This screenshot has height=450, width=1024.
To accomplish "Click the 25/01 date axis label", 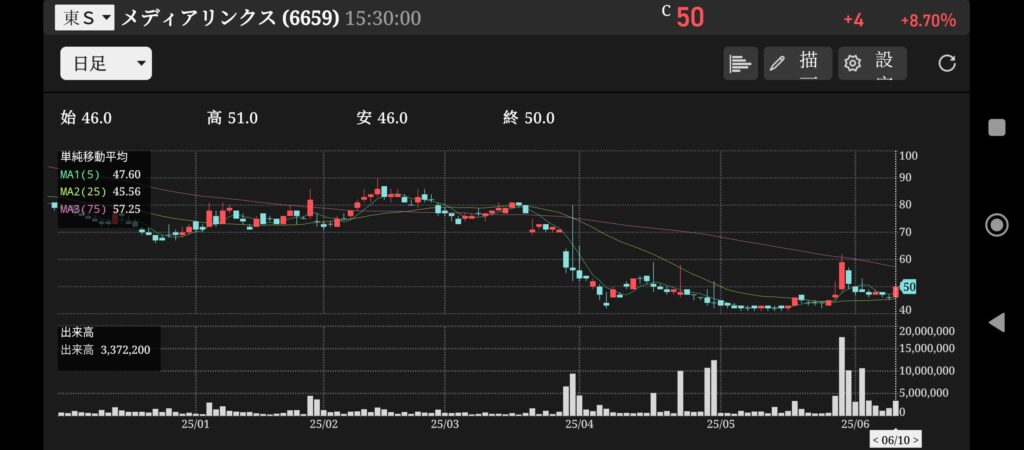I will (196, 424).
